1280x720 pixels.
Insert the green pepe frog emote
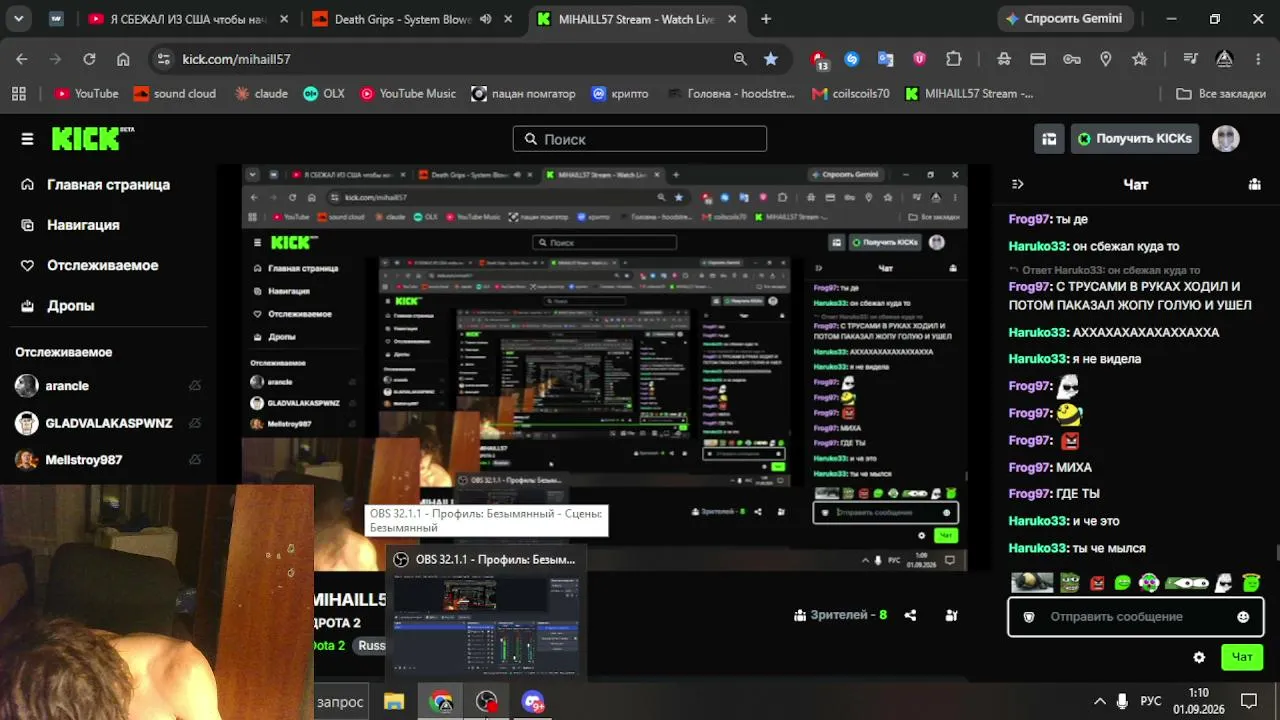(1070, 582)
